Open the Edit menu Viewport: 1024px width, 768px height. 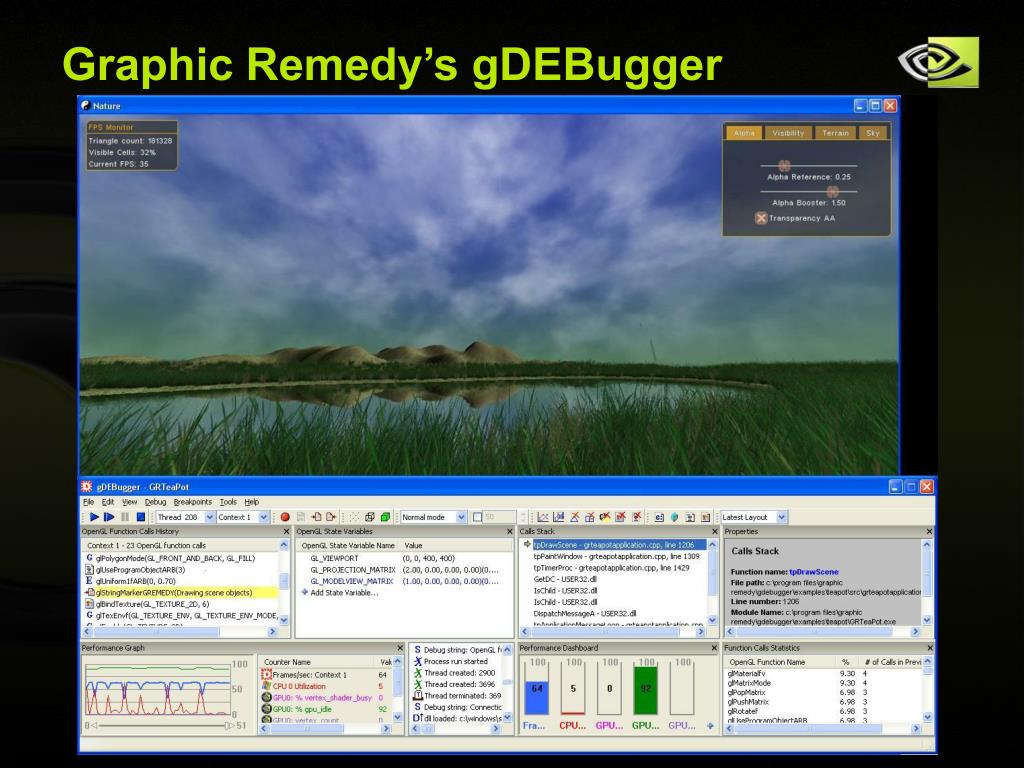(108, 502)
